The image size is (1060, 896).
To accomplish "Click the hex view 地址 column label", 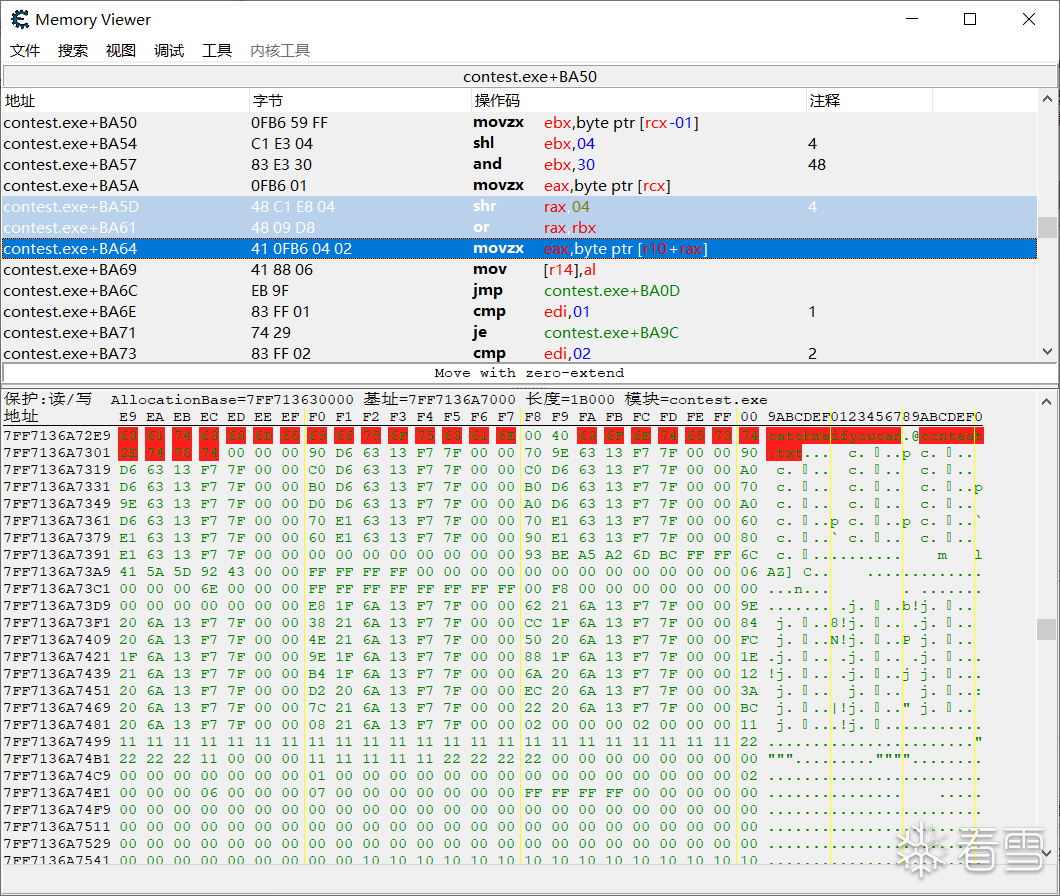I will coord(21,416).
